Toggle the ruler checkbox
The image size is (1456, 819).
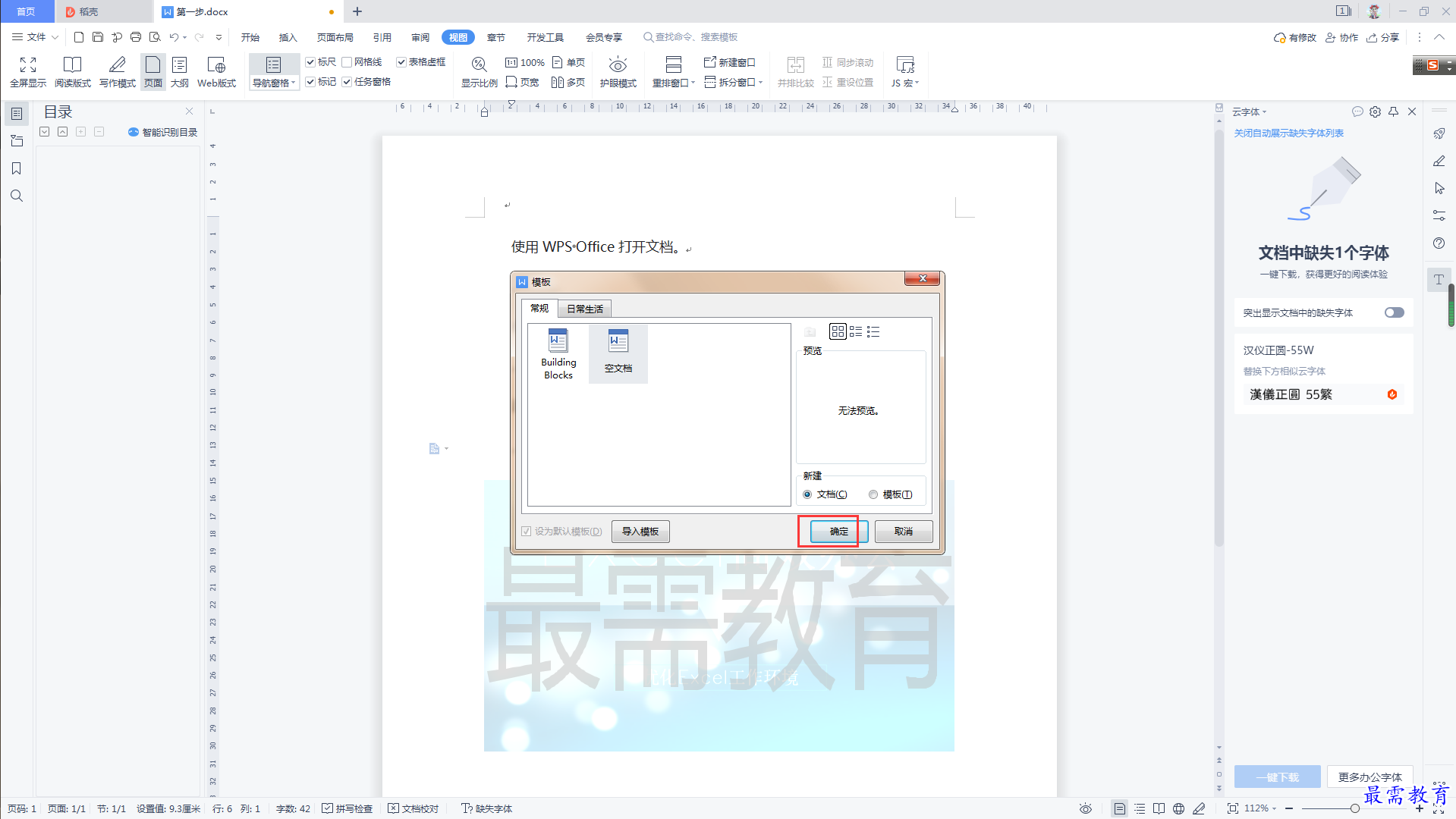coord(310,62)
